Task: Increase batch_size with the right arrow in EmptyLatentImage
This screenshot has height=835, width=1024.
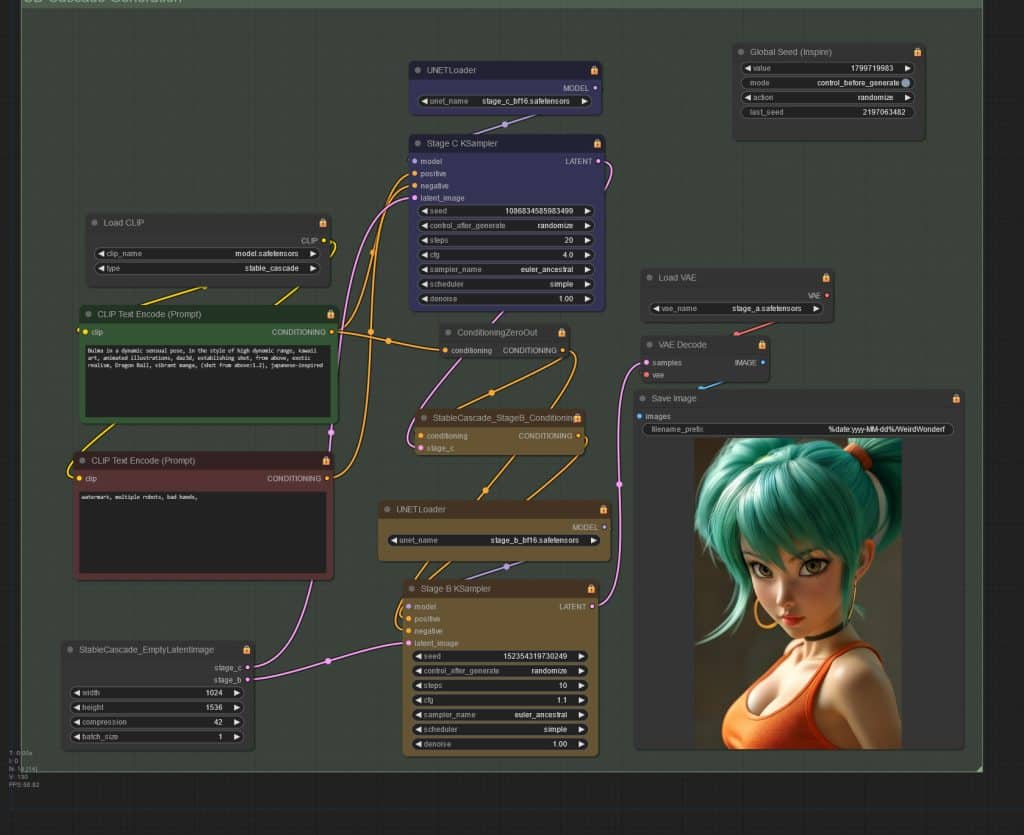Action: coord(236,737)
